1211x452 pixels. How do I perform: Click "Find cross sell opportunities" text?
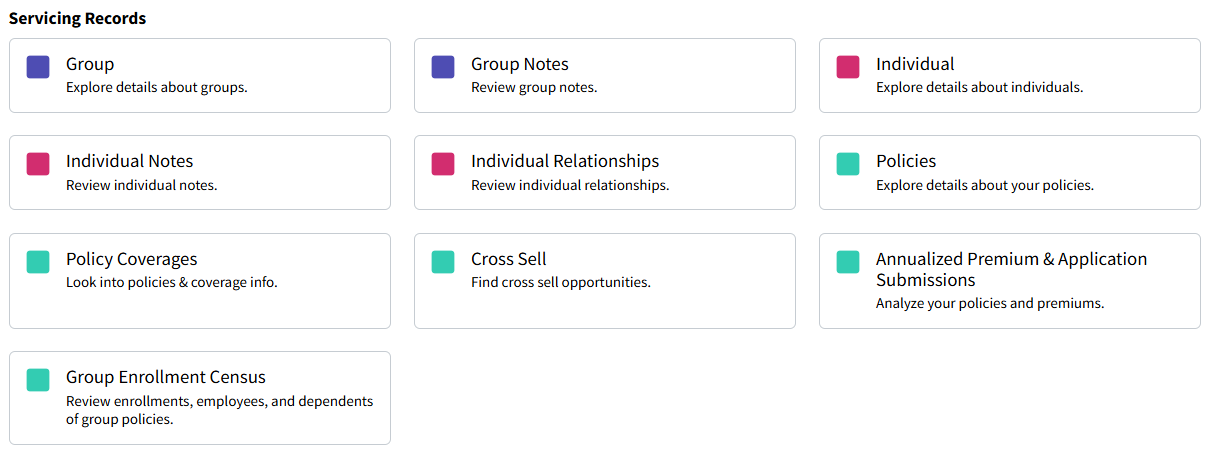(x=560, y=282)
